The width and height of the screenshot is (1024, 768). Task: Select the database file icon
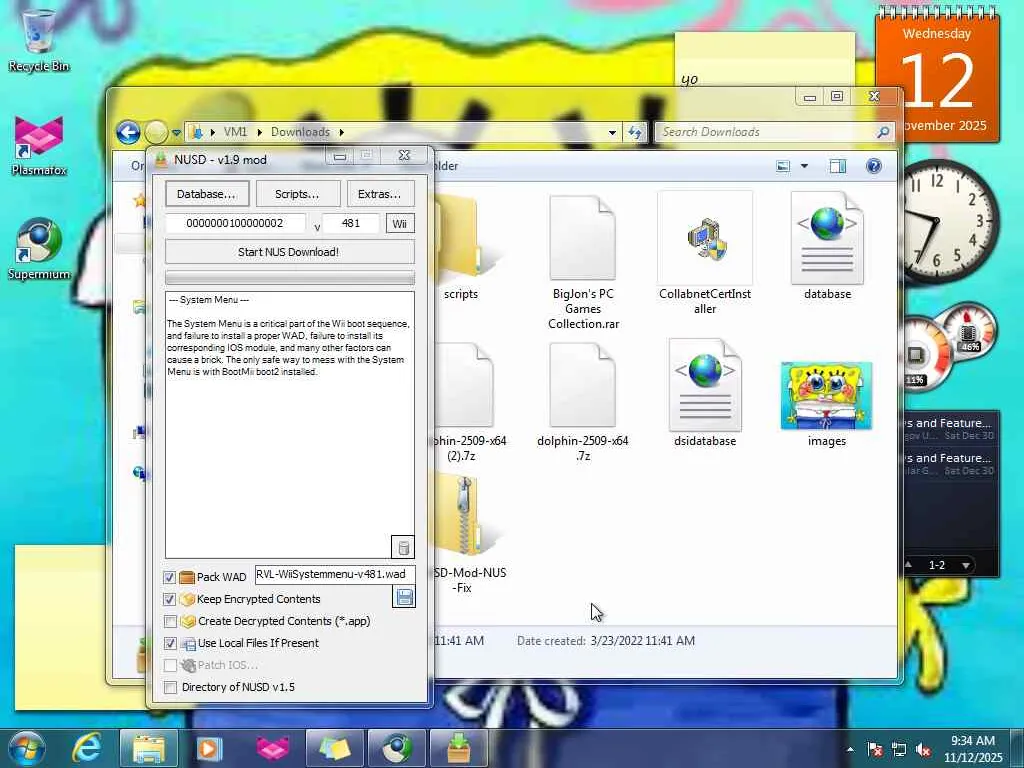(827, 247)
